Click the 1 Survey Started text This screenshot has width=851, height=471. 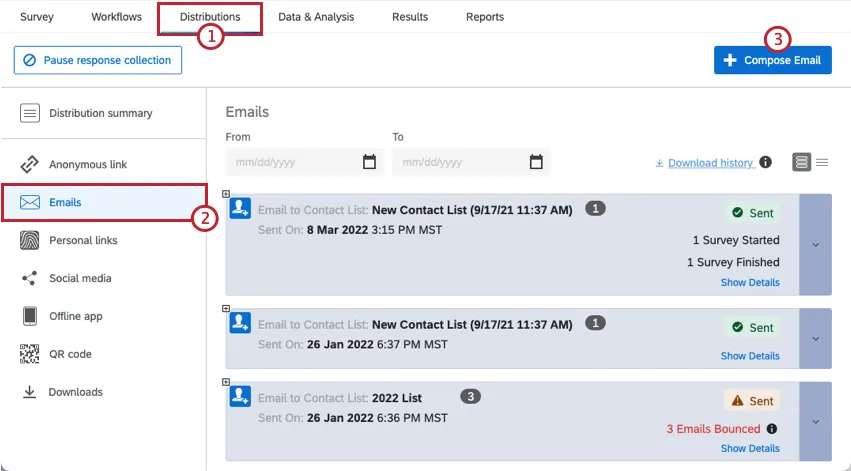pyautogui.click(x=736, y=240)
